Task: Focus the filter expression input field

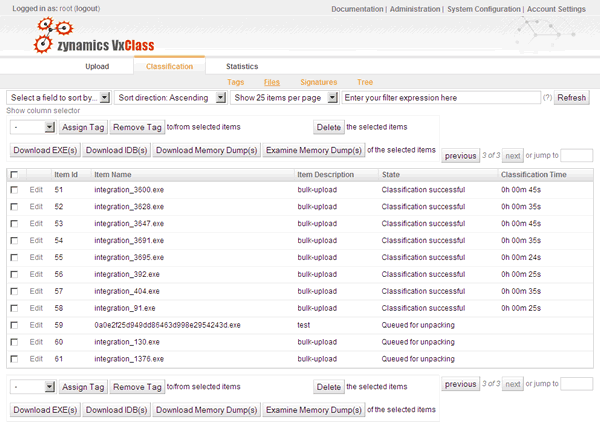Action: (438, 98)
